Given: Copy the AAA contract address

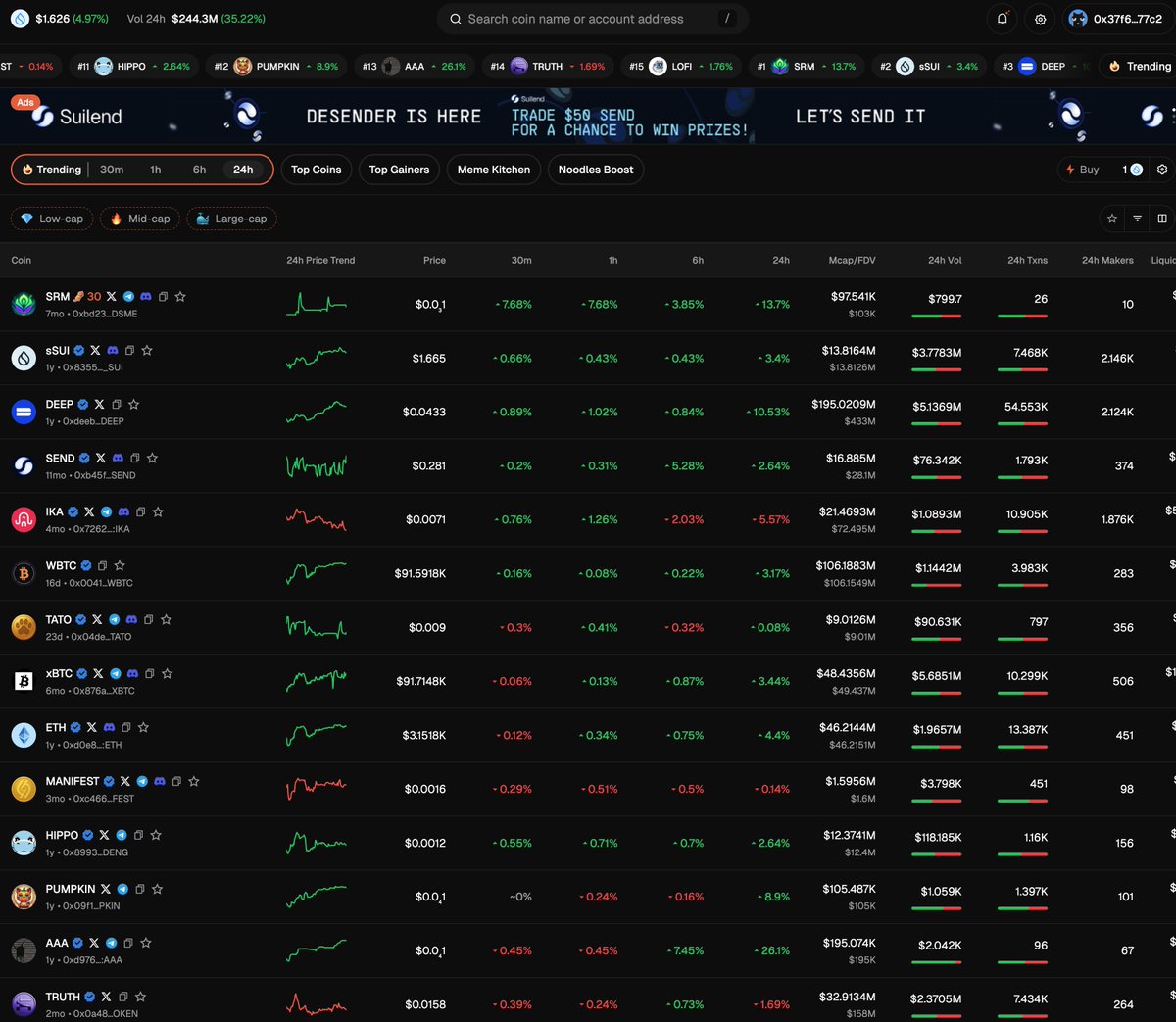Looking at the screenshot, I should click(x=127, y=943).
